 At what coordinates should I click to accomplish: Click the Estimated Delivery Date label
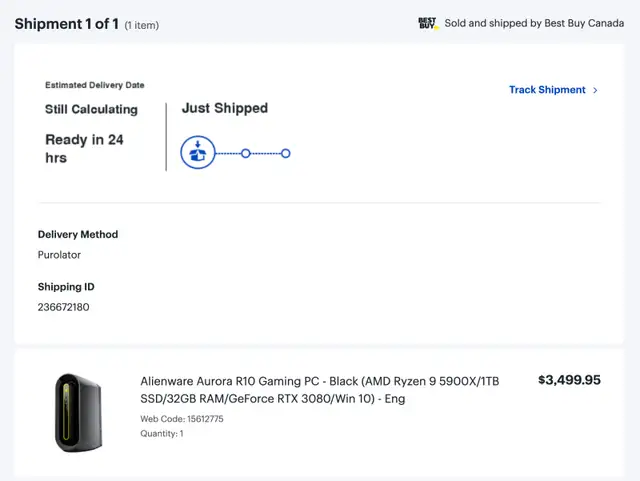pyautogui.click(x=95, y=85)
